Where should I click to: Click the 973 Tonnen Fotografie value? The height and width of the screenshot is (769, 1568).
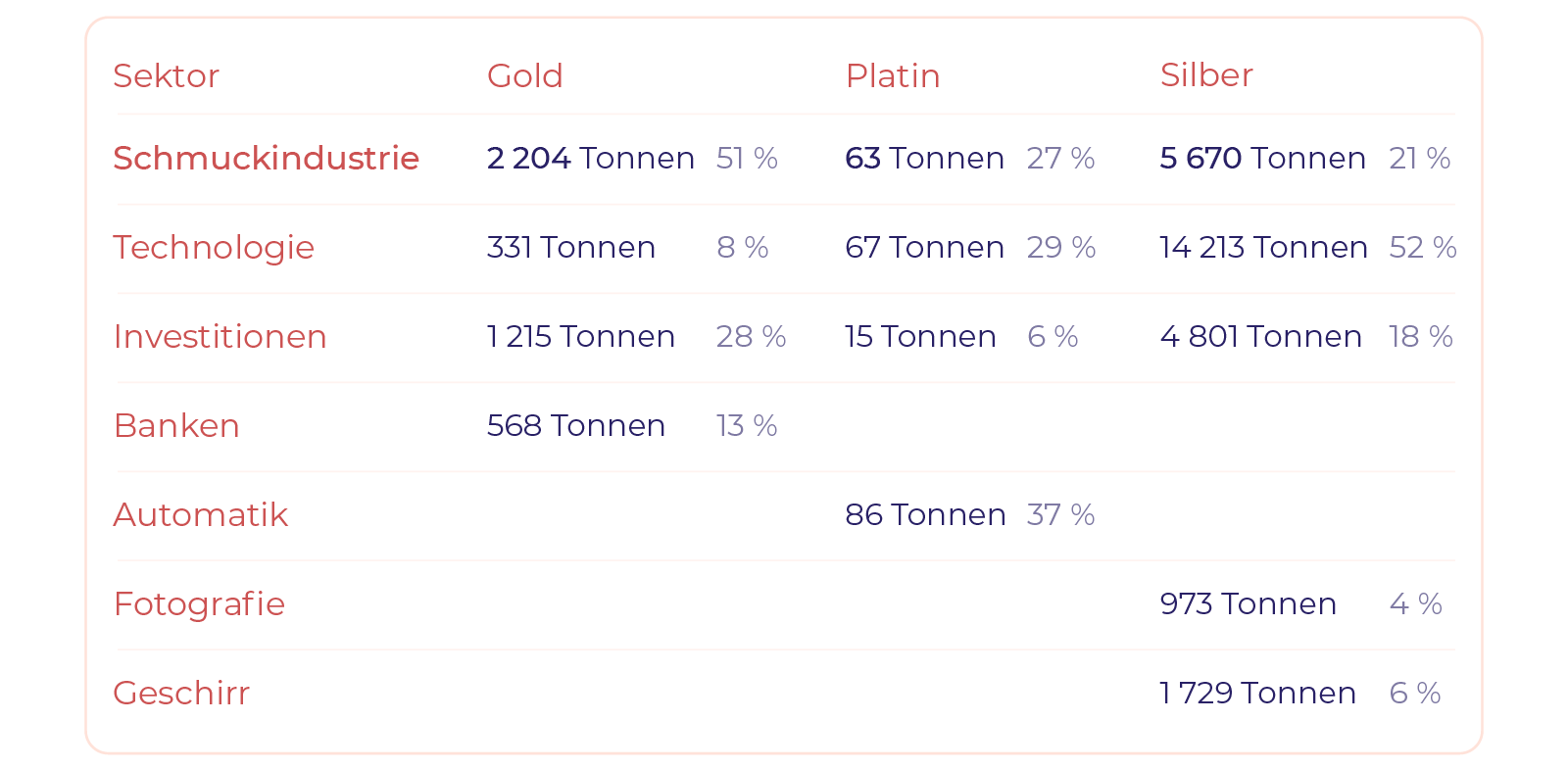[x=1248, y=603]
